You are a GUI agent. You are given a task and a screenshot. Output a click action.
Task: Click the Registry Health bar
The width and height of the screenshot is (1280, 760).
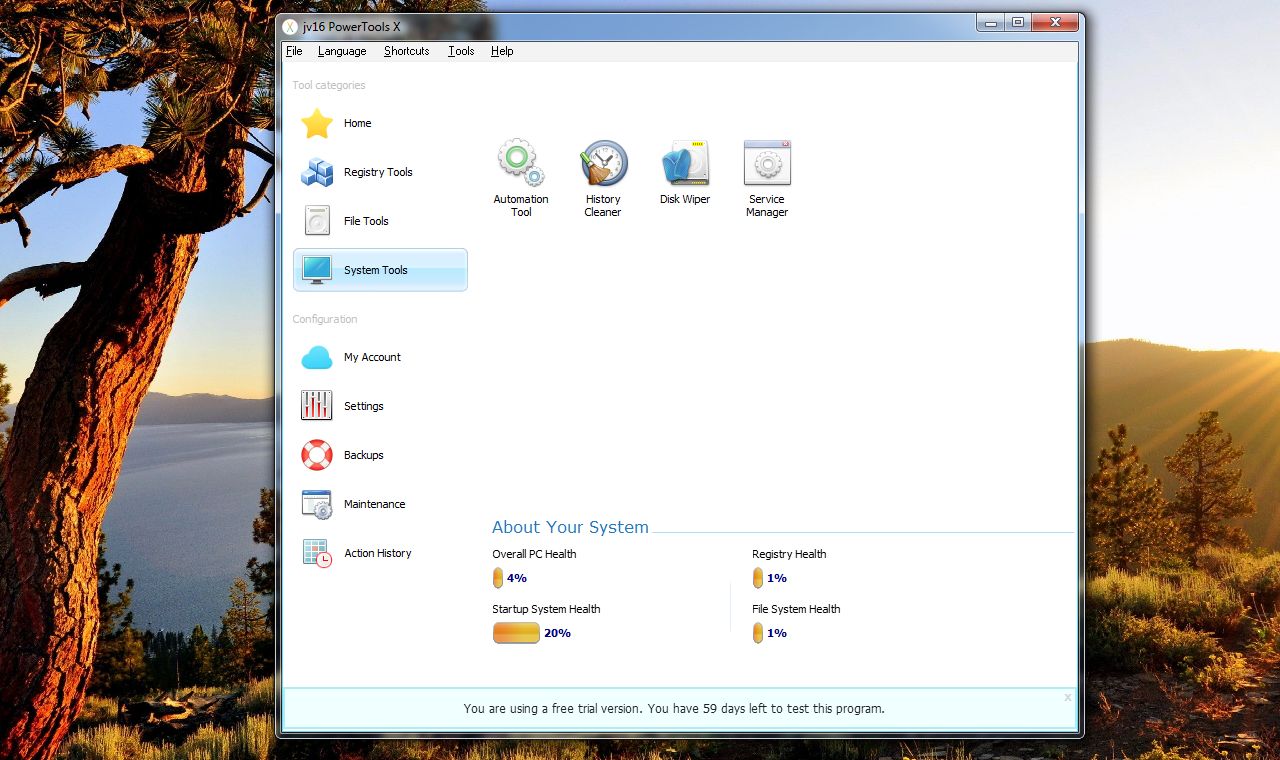pyautogui.click(x=758, y=578)
